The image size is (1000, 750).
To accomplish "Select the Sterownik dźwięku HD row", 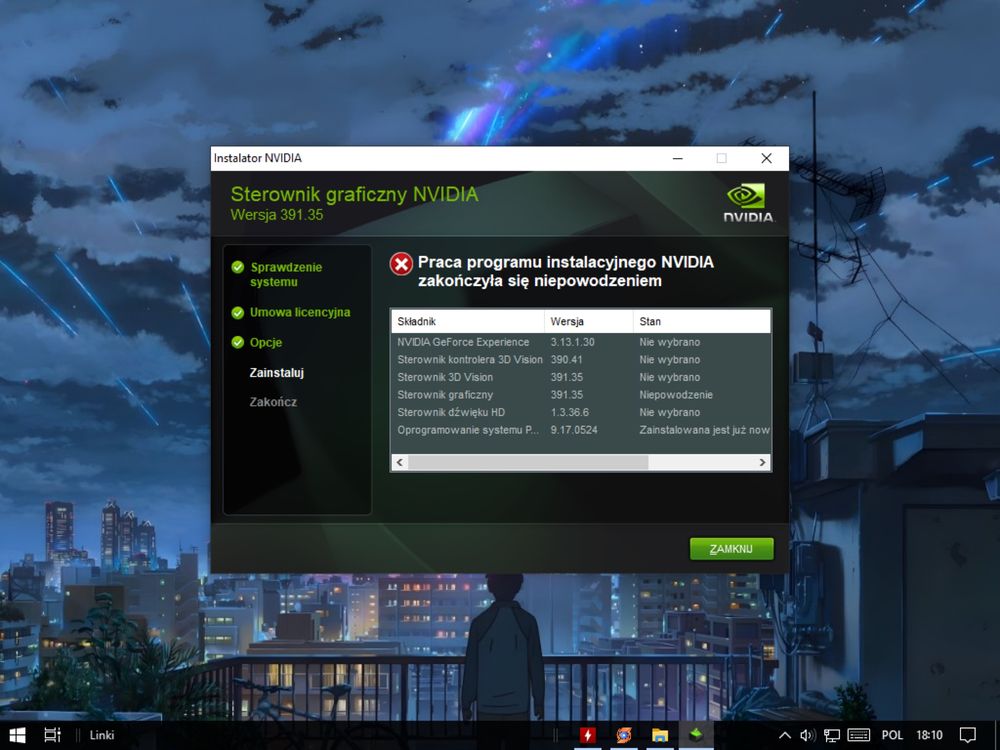I will click(581, 412).
